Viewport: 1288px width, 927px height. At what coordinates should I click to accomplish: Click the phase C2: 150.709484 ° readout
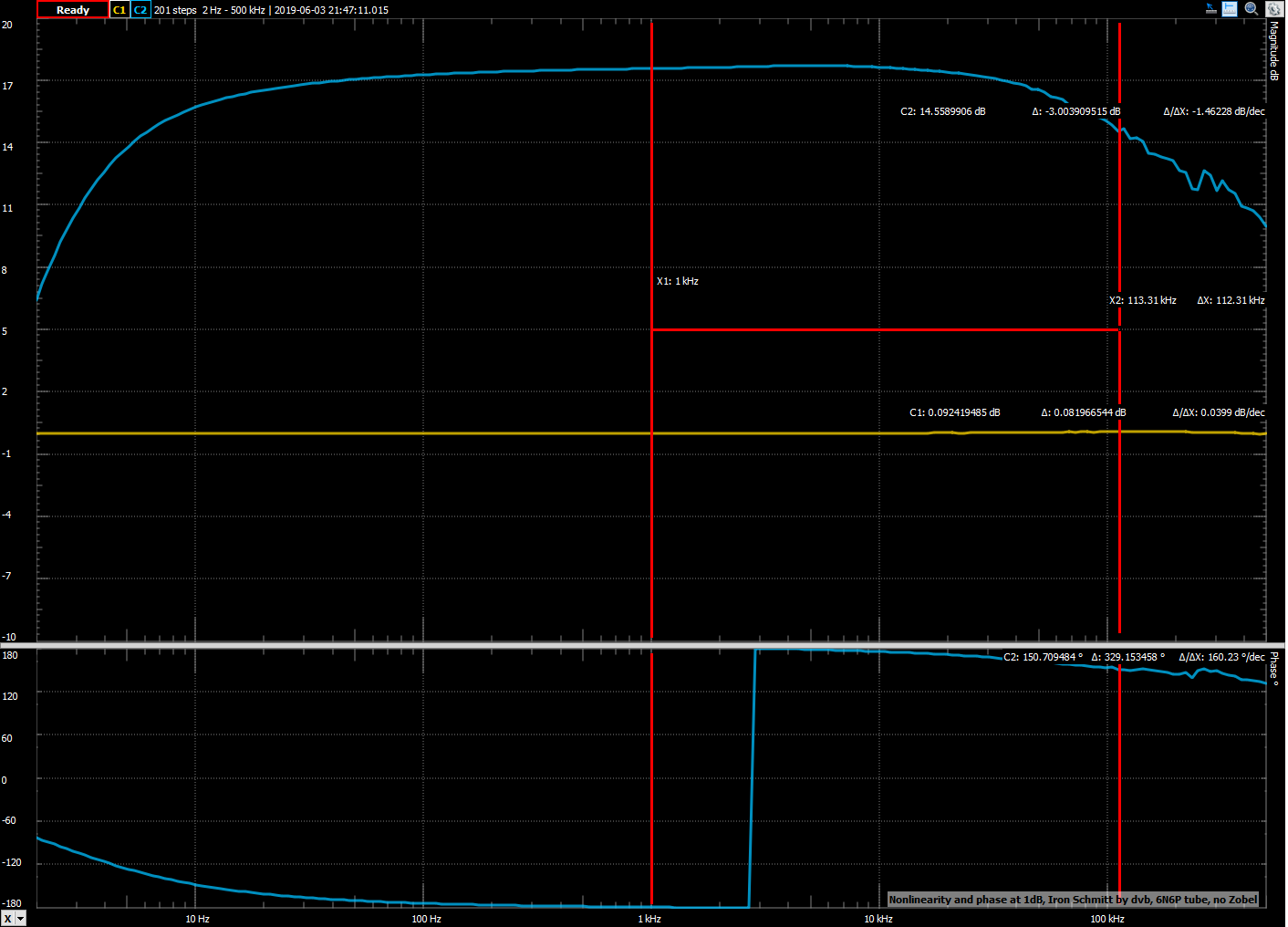[x=1044, y=657]
